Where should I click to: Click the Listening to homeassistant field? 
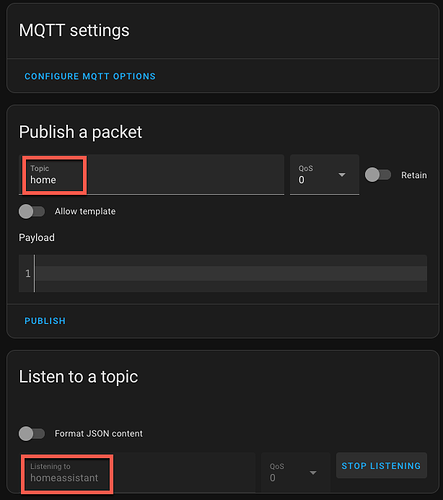137,472
